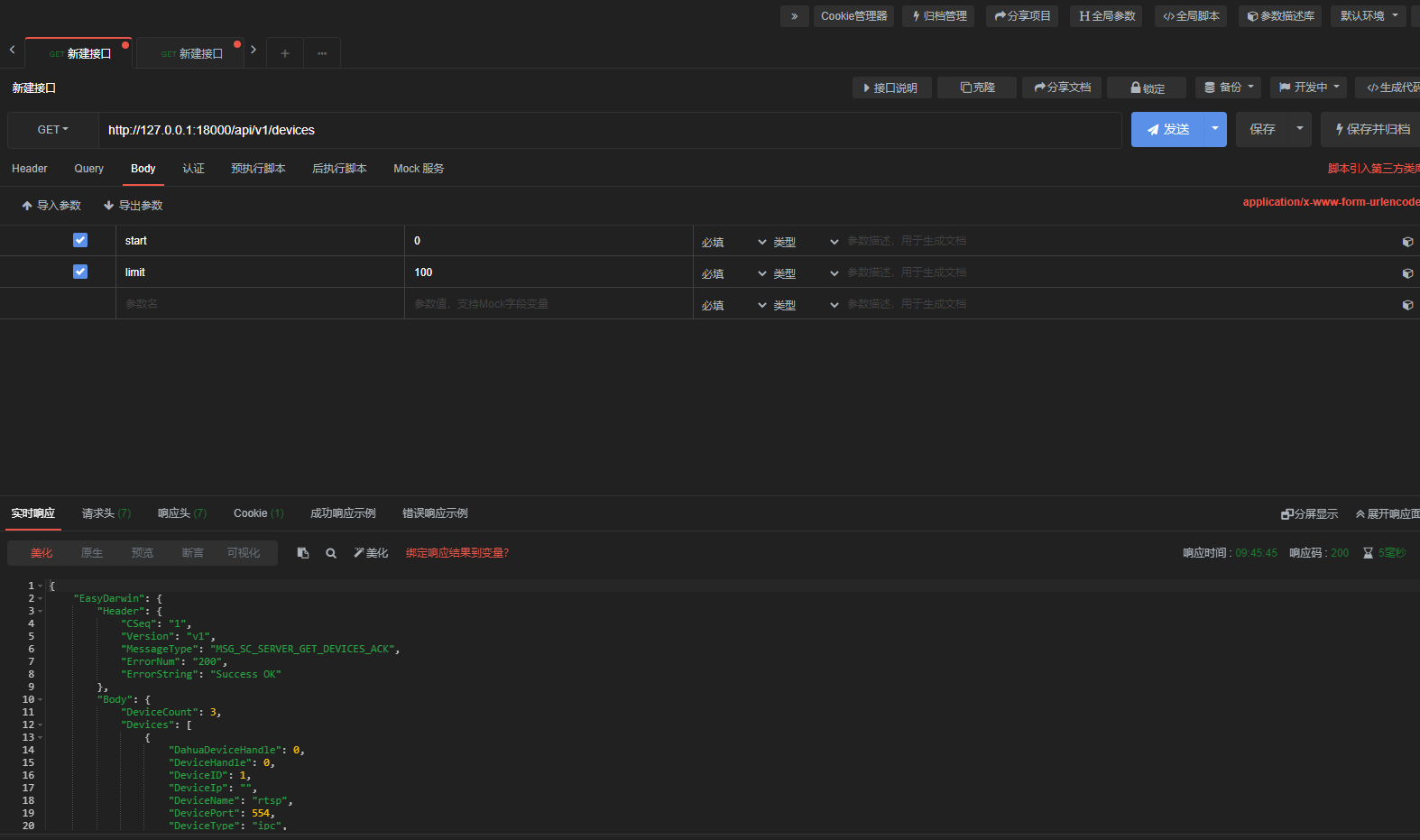
Task: Open 错误响应示例 error example tab
Action: click(435, 513)
